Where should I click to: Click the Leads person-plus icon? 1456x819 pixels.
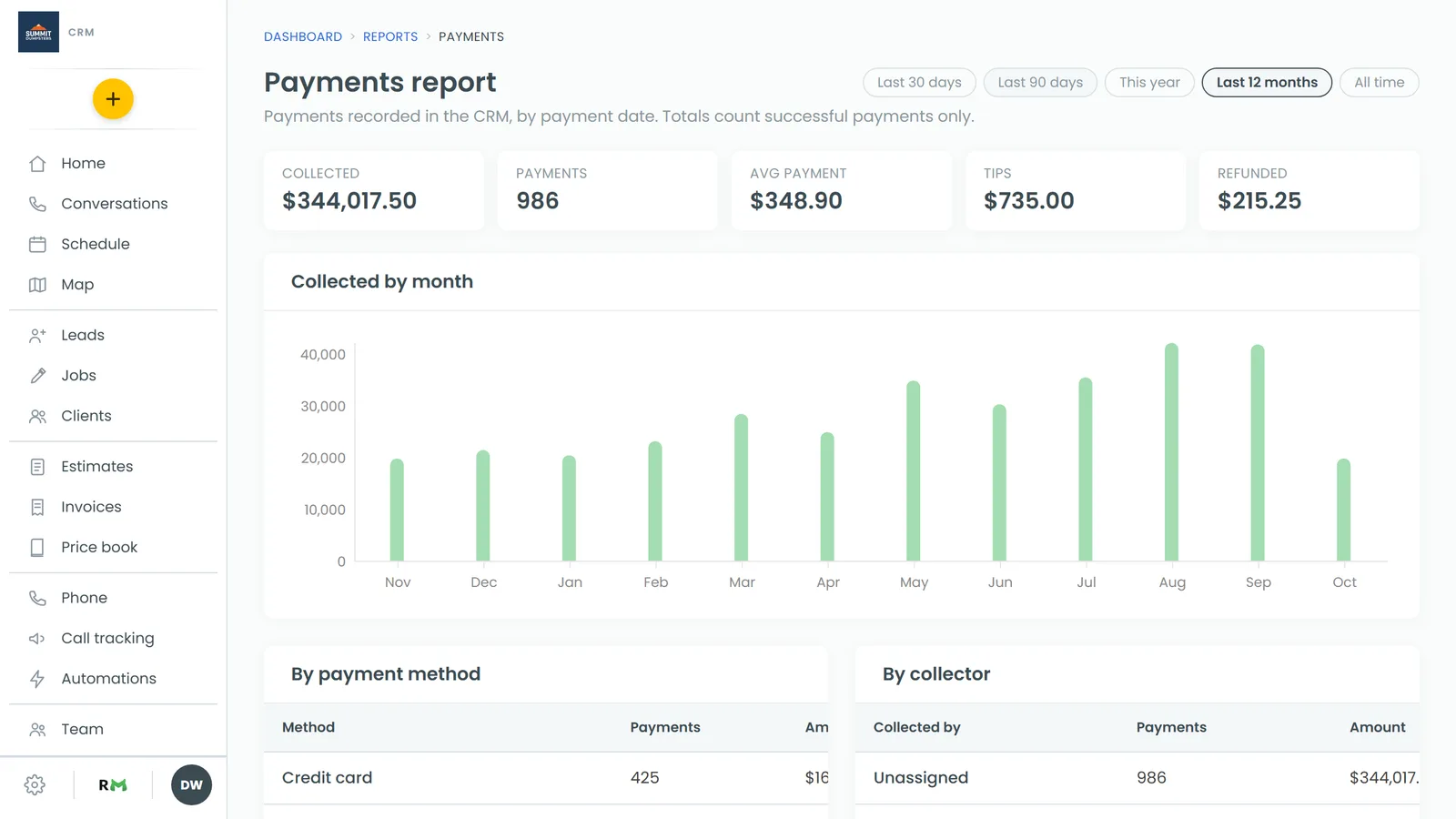click(37, 335)
